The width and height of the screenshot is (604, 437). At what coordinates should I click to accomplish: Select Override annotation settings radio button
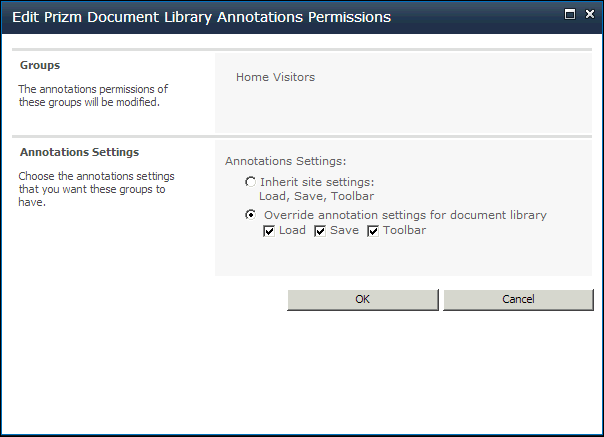250,215
